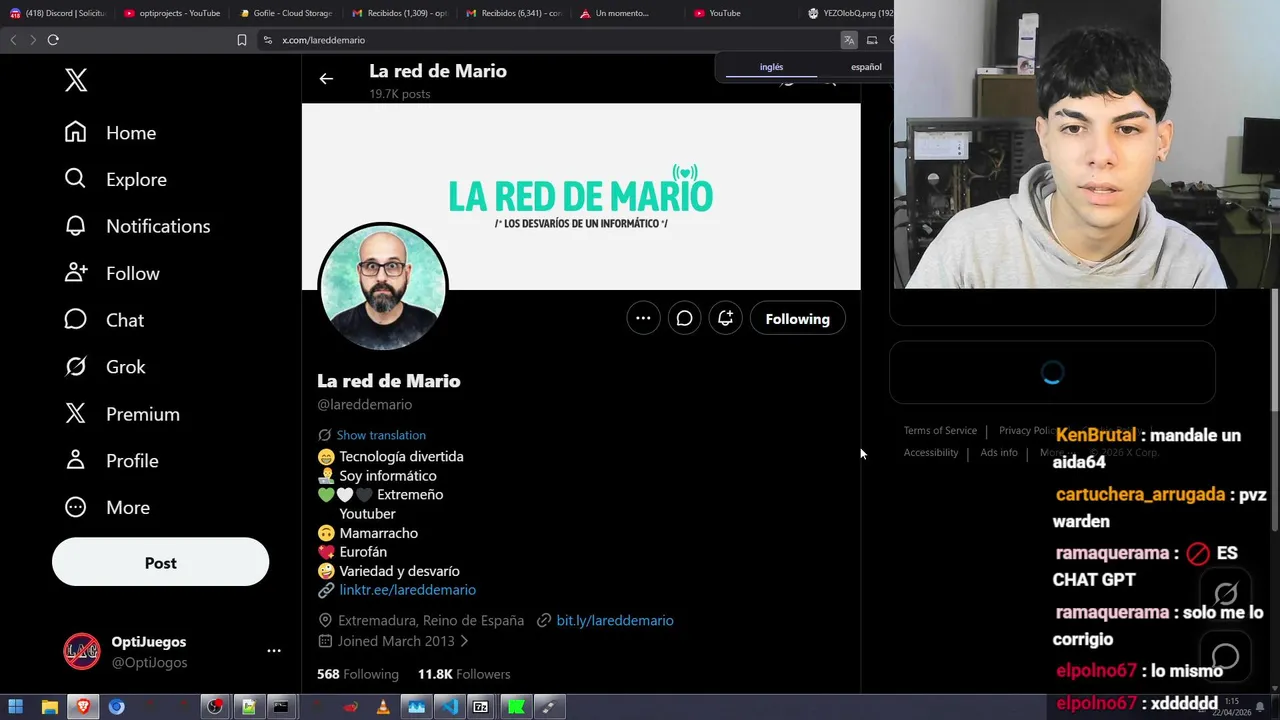Message La red de Mario with chat icon
The height and width of the screenshot is (720, 1280).
pos(684,319)
